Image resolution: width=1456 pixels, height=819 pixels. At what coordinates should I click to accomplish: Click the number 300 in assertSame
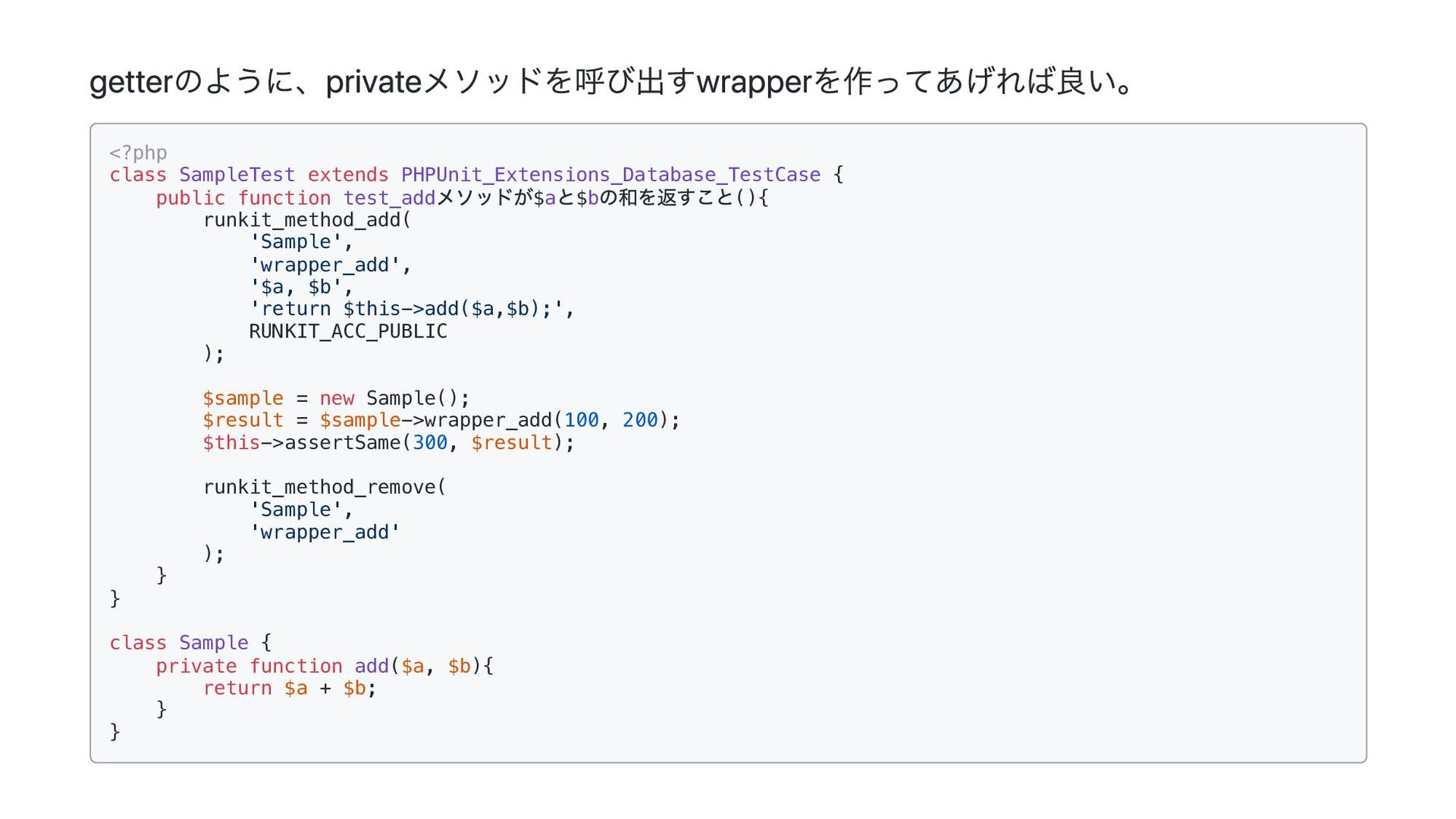coord(430,443)
